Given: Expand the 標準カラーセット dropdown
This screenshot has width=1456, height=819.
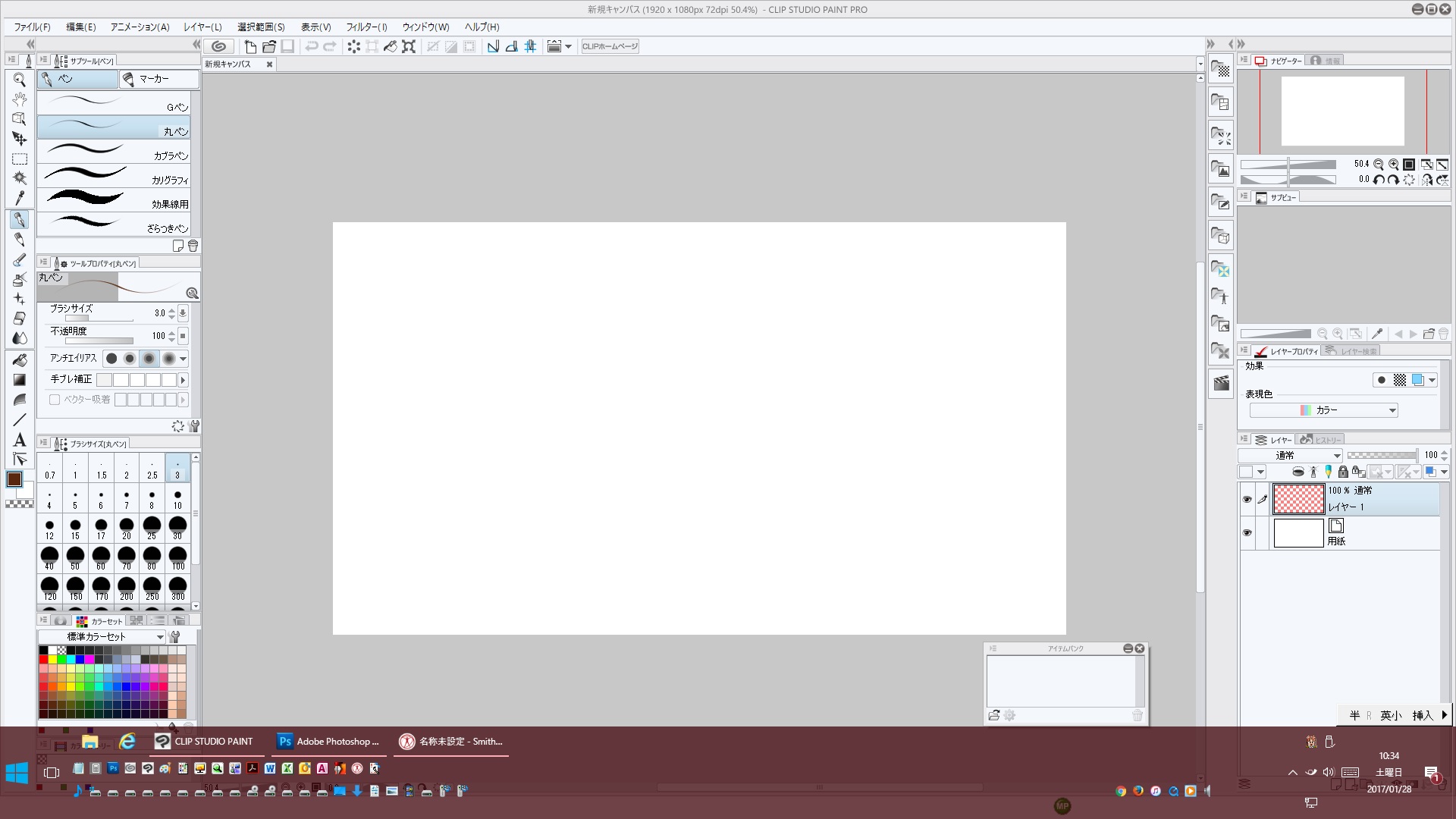Looking at the screenshot, I should 102,637.
